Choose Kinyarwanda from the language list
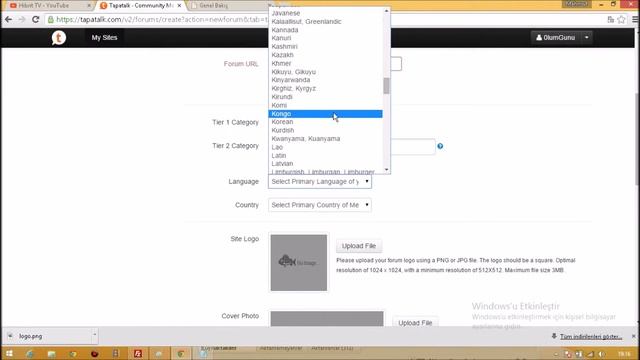Viewport: 640px width, 360px height. click(325, 80)
